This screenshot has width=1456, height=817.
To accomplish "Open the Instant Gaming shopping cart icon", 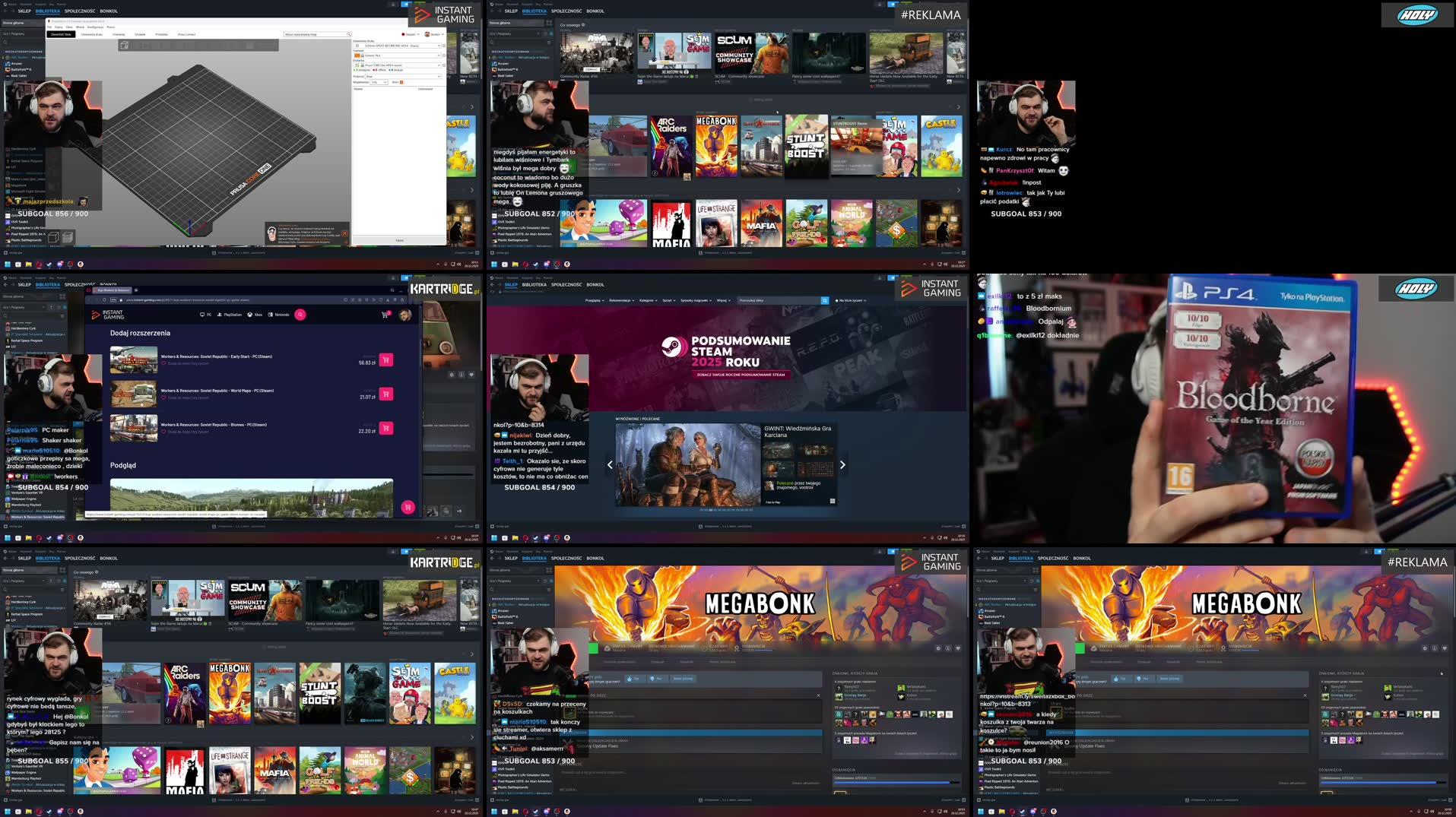I will (x=386, y=314).
